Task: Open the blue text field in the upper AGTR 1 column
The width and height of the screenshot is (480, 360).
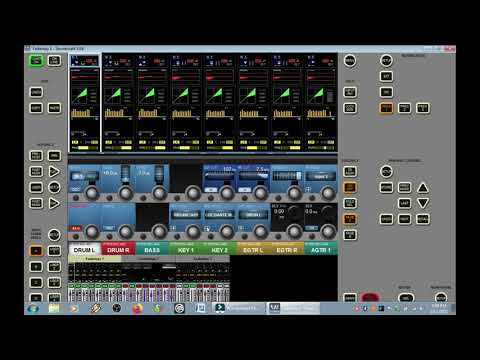Action: coord(321,177)
